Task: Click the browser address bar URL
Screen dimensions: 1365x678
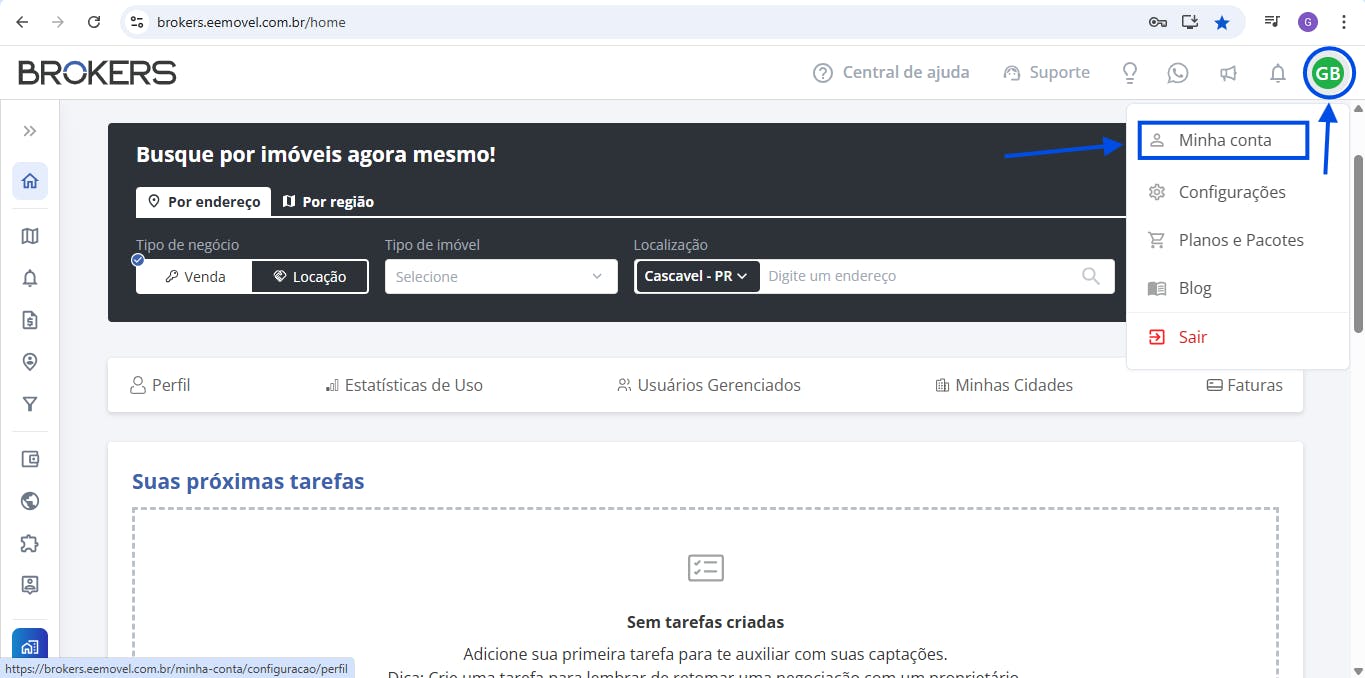Action: (251, 22)
